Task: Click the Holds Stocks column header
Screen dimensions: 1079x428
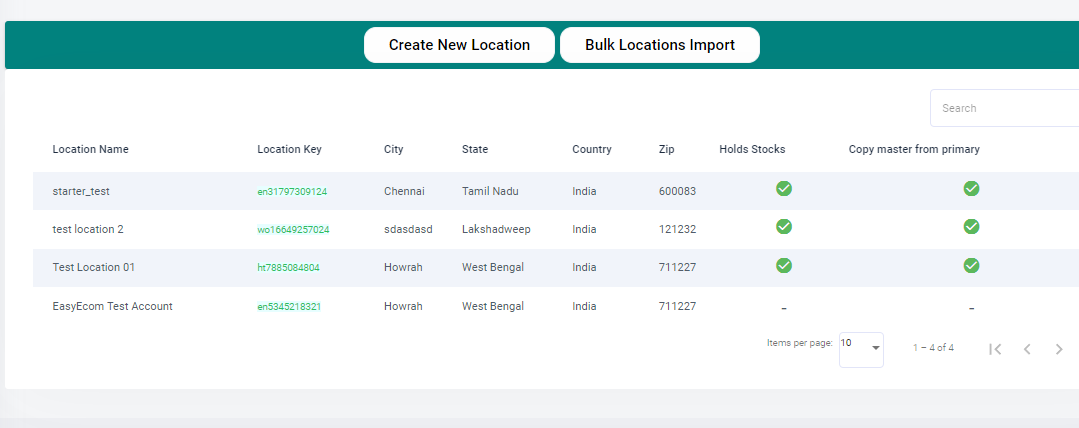Action: click(752, 149)
